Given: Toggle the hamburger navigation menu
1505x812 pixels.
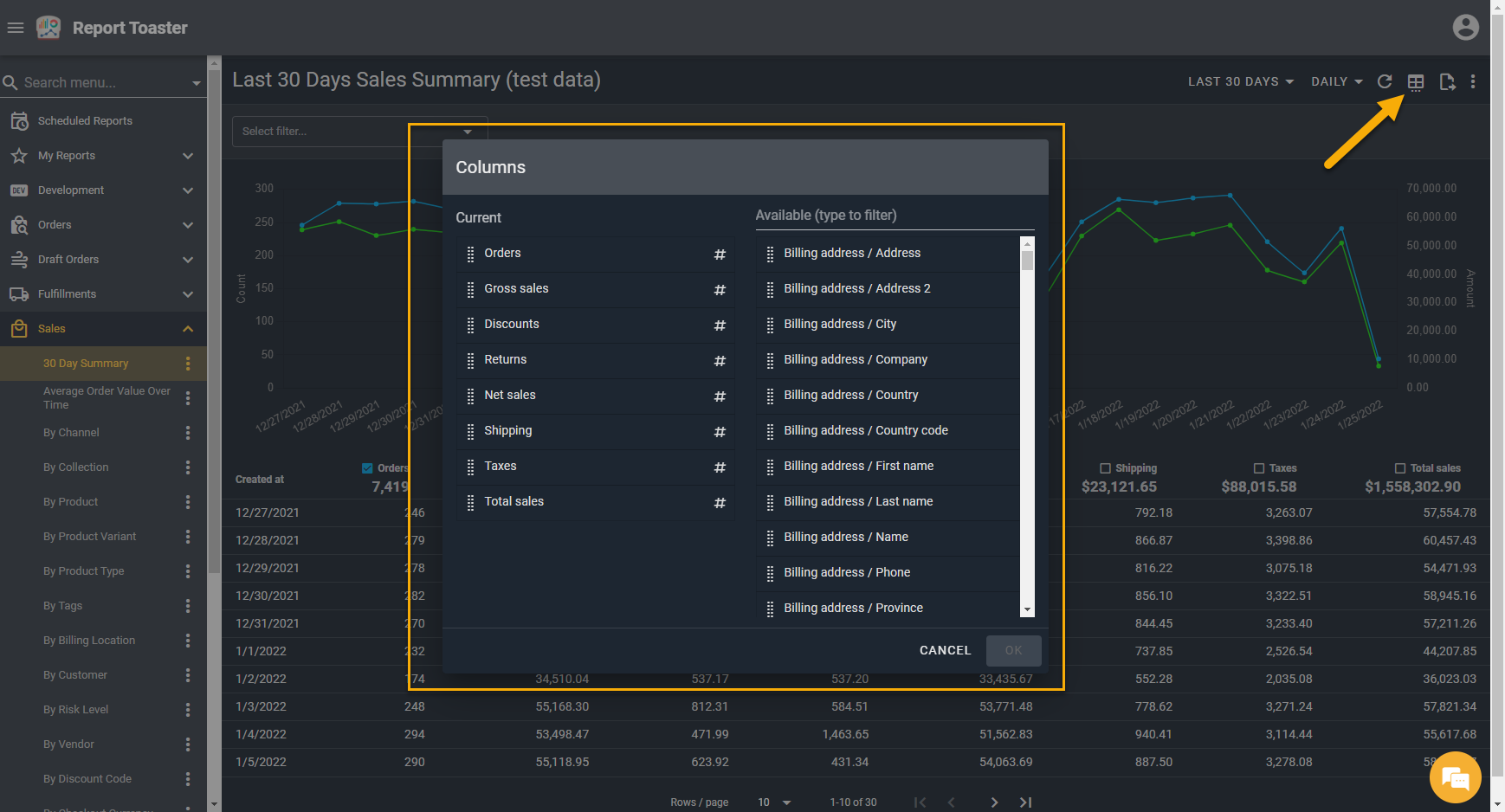Looking at the screenshot, I should 15,28.
